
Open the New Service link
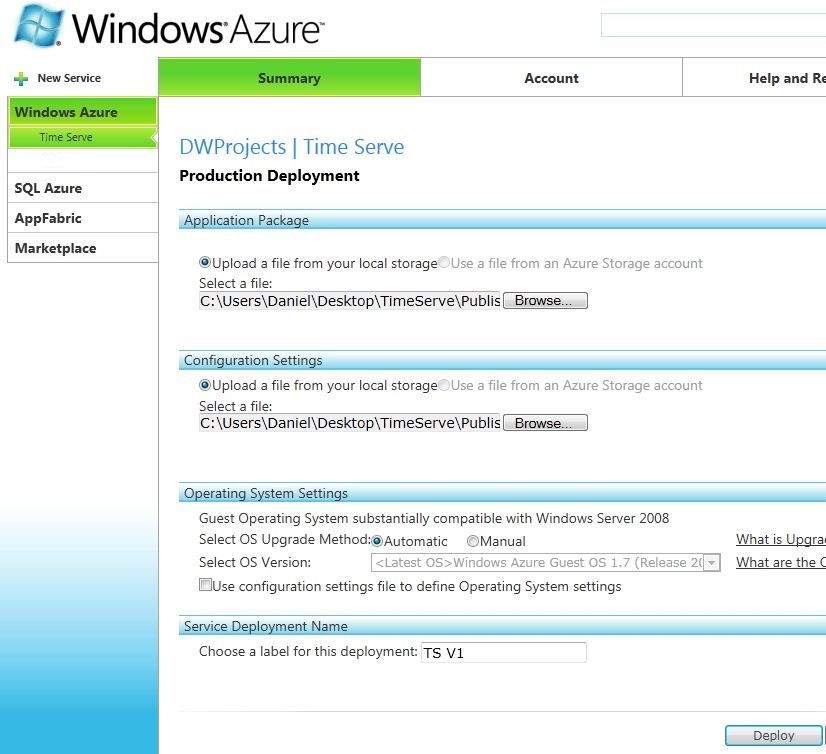69,78
